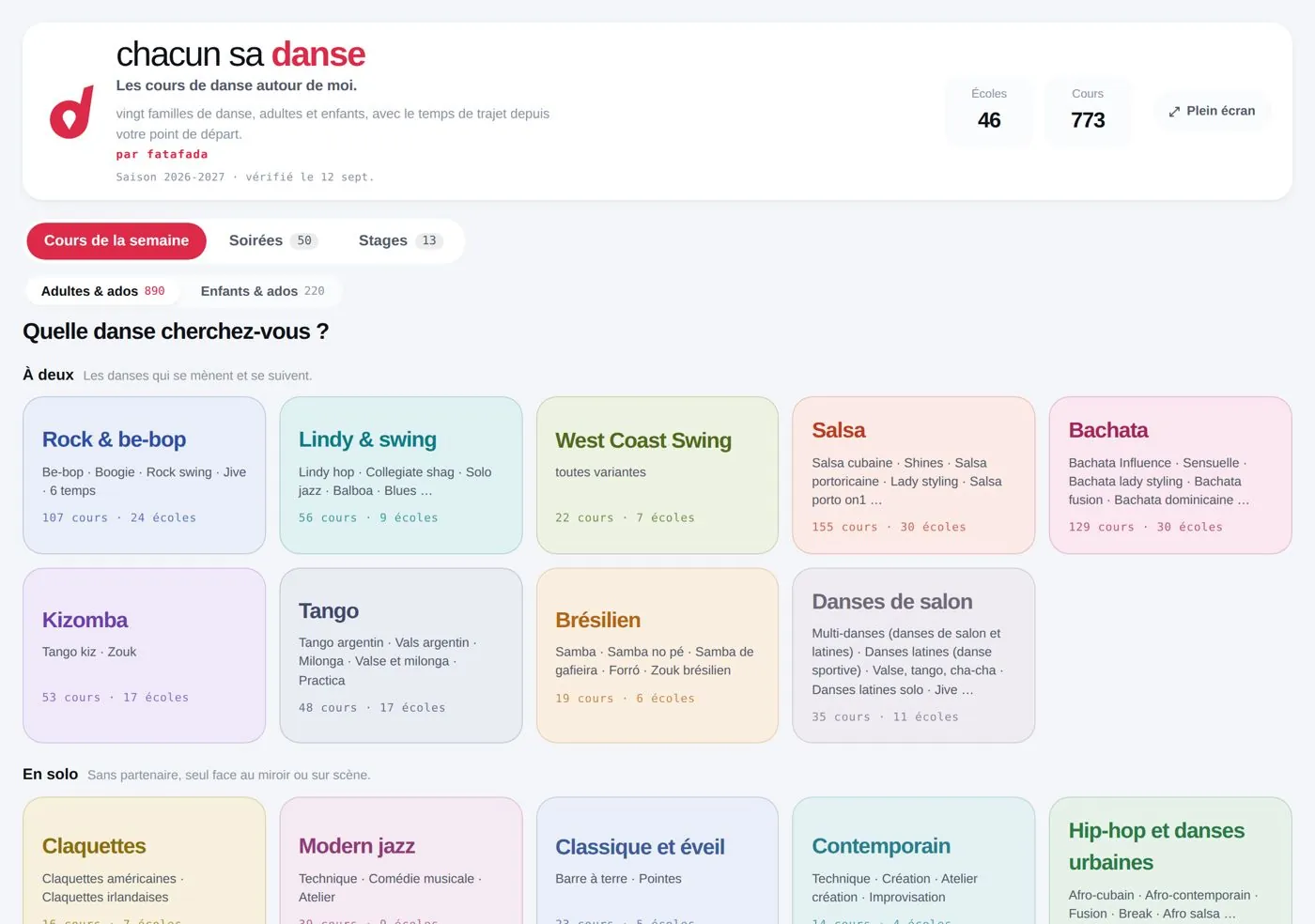Open the Lindy & swing card
The image size is (1315, 924).
click(x=401, y=475)
